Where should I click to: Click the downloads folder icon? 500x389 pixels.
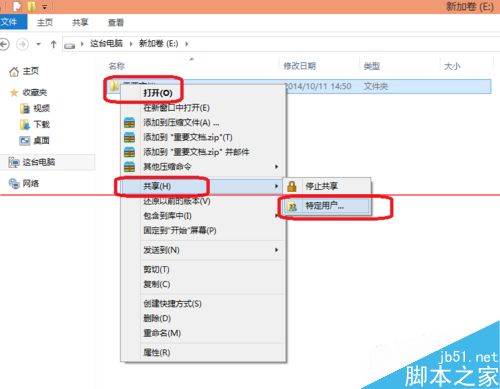(x=25, y=125)
